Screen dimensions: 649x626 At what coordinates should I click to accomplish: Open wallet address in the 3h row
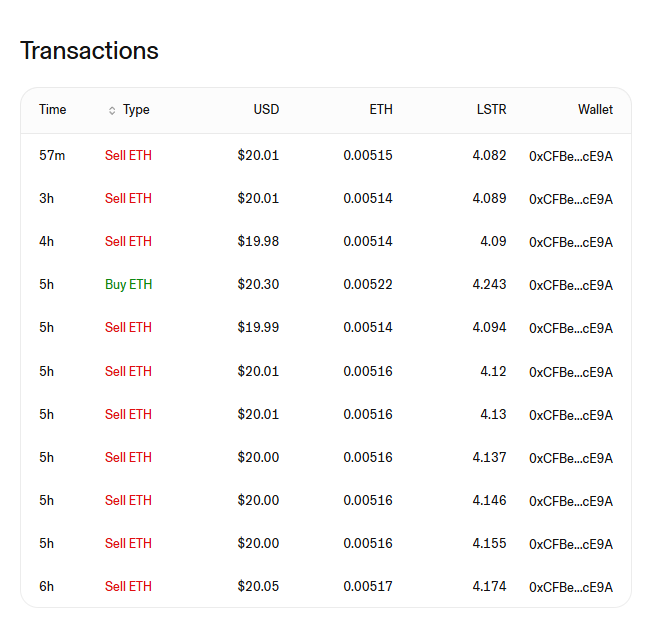click(x=571, y=199)
